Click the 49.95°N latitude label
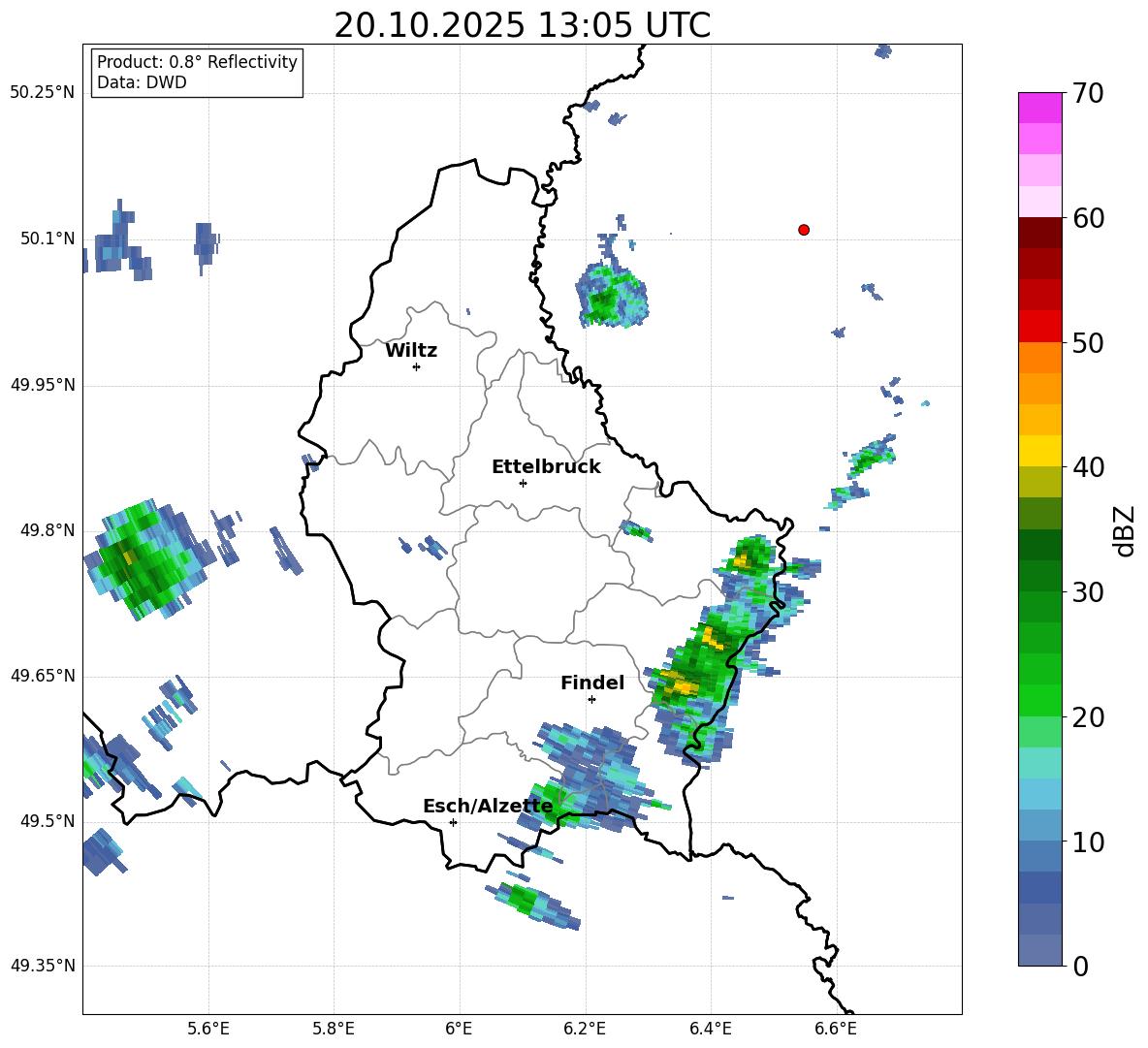The image size is (1148, 1048). [x=43, y=385]
